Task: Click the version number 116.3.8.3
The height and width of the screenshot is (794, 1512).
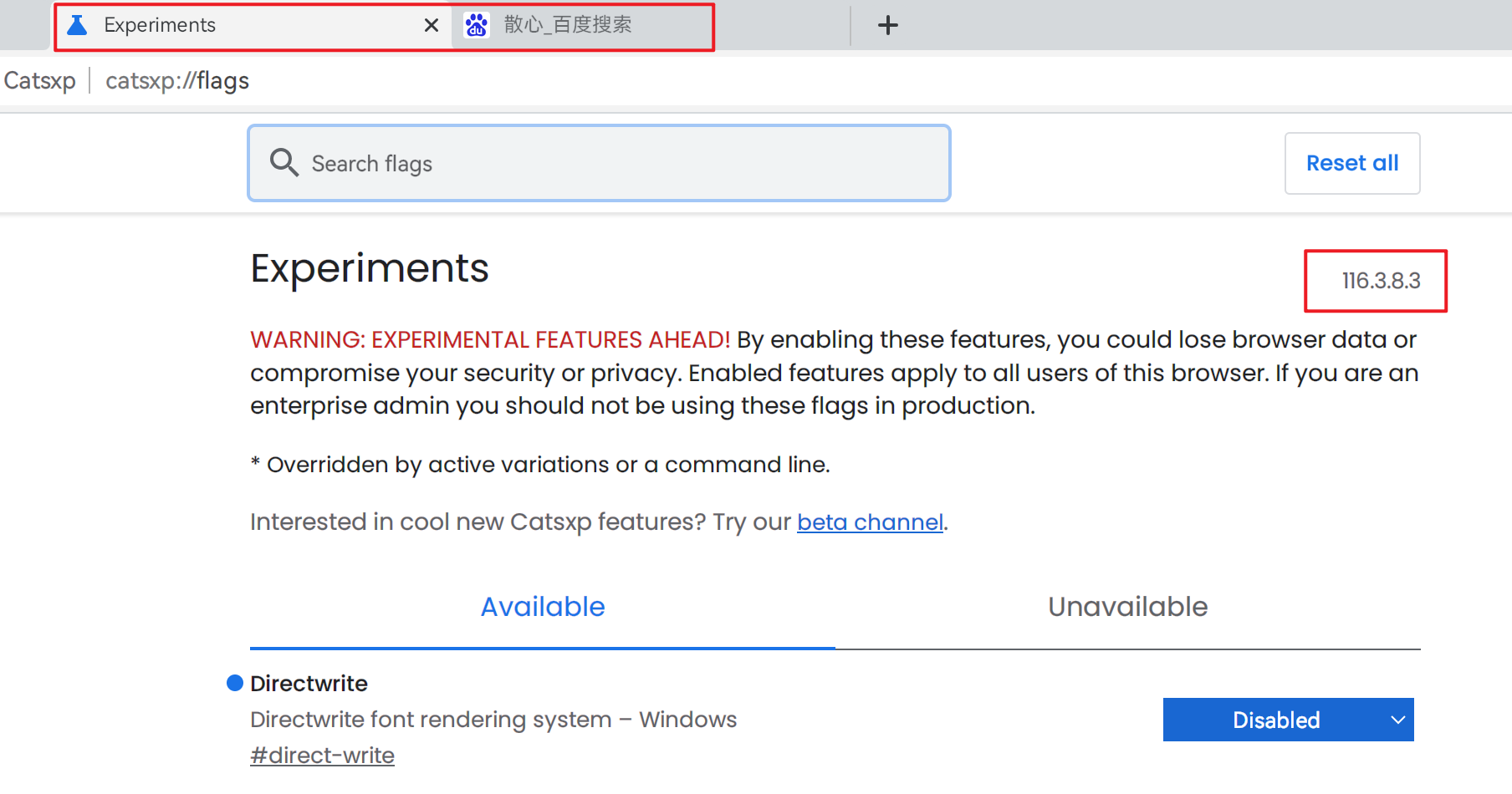Action: (x=1381, y=281)
